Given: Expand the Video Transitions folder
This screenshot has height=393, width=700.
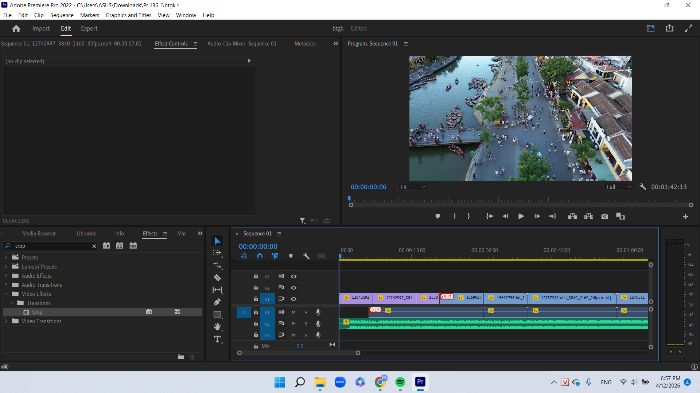Looking at the screenshot, I should pos(6,321).
